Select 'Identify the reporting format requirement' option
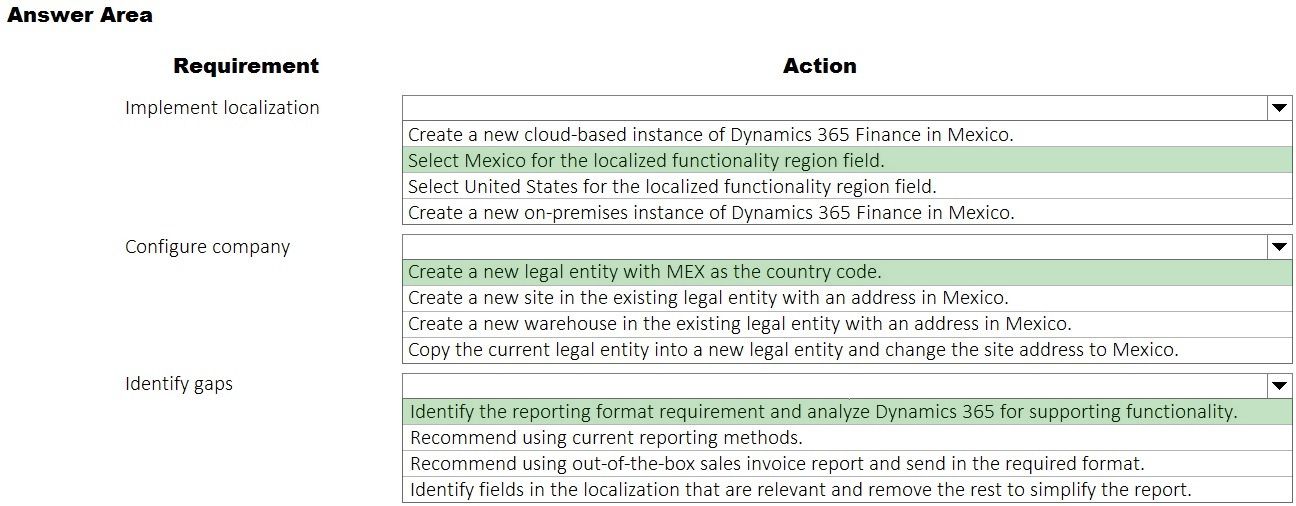This screenshot has height=506, width=1296. (847, 411)
